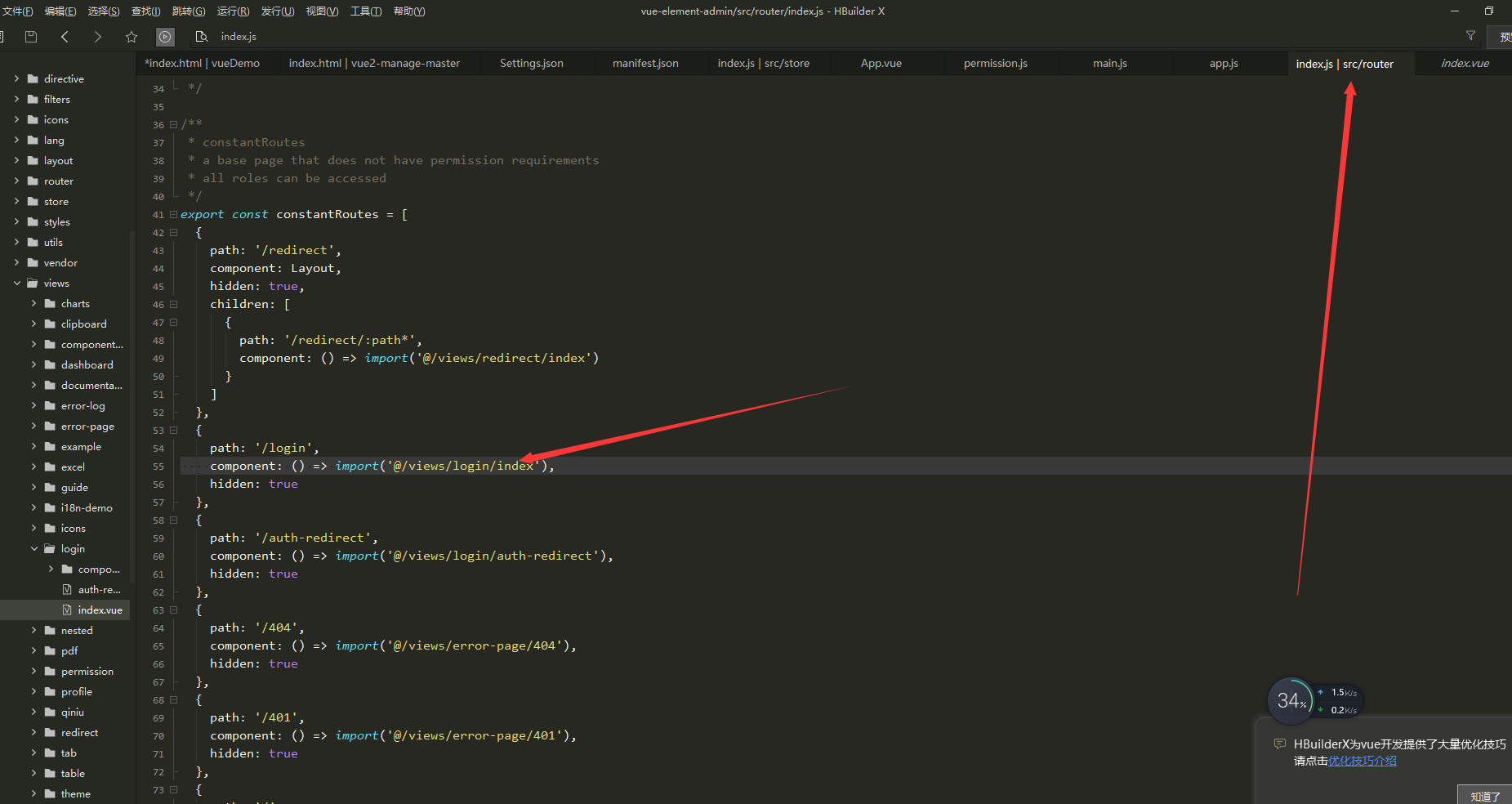Image resolution: width=1512 pixels, height=804 pixels.
Task: Open the 帮助(Y) menu
Action: (409, 11)
